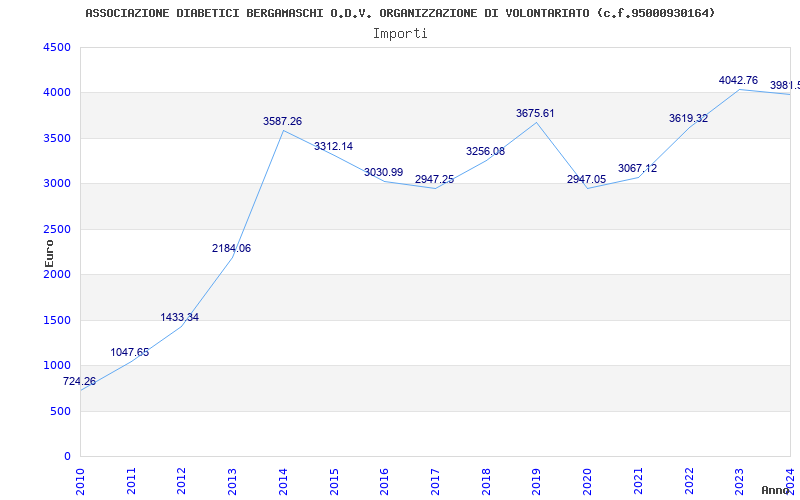The height and width of the screenshot is (500, 800).
Task: Select the 3067.12 data point label
Action: tap(637, 168)
